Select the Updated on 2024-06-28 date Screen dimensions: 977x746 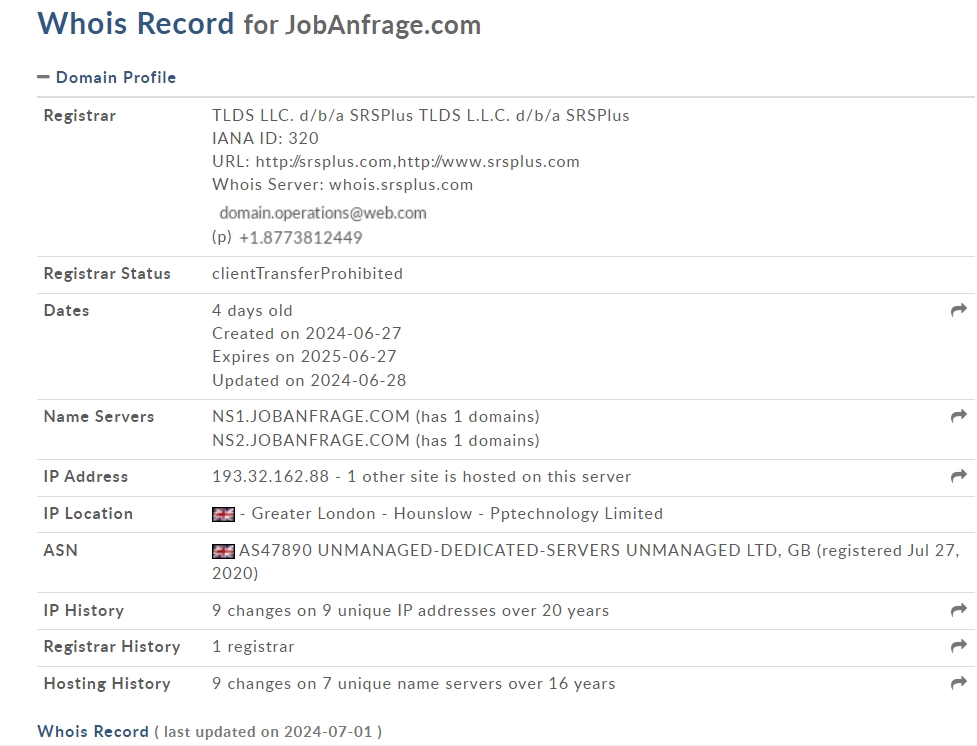pos(309,380)
